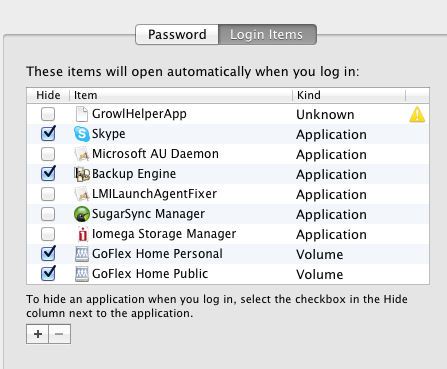Tick Hide box for LMILaunchAgentFixer
Image resolution: width=447 pixels, height=369 pixels.
48,194
